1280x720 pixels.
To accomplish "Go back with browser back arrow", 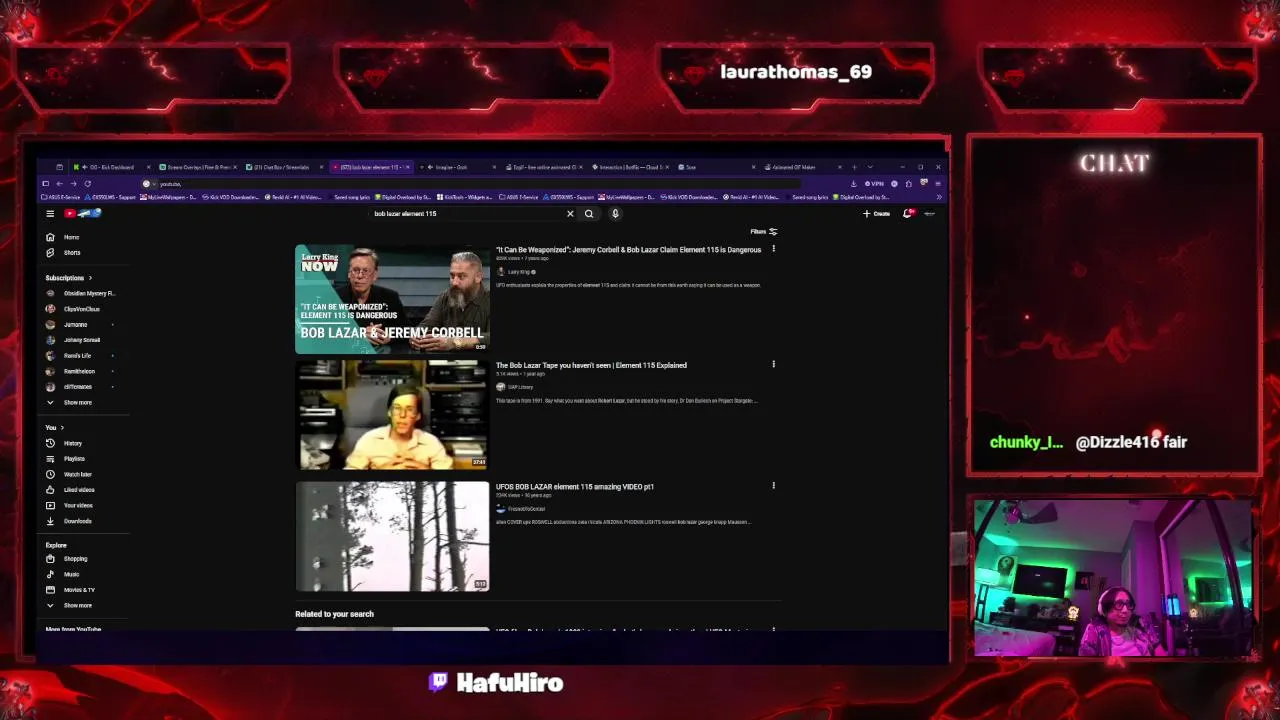I will pos(60,183).
